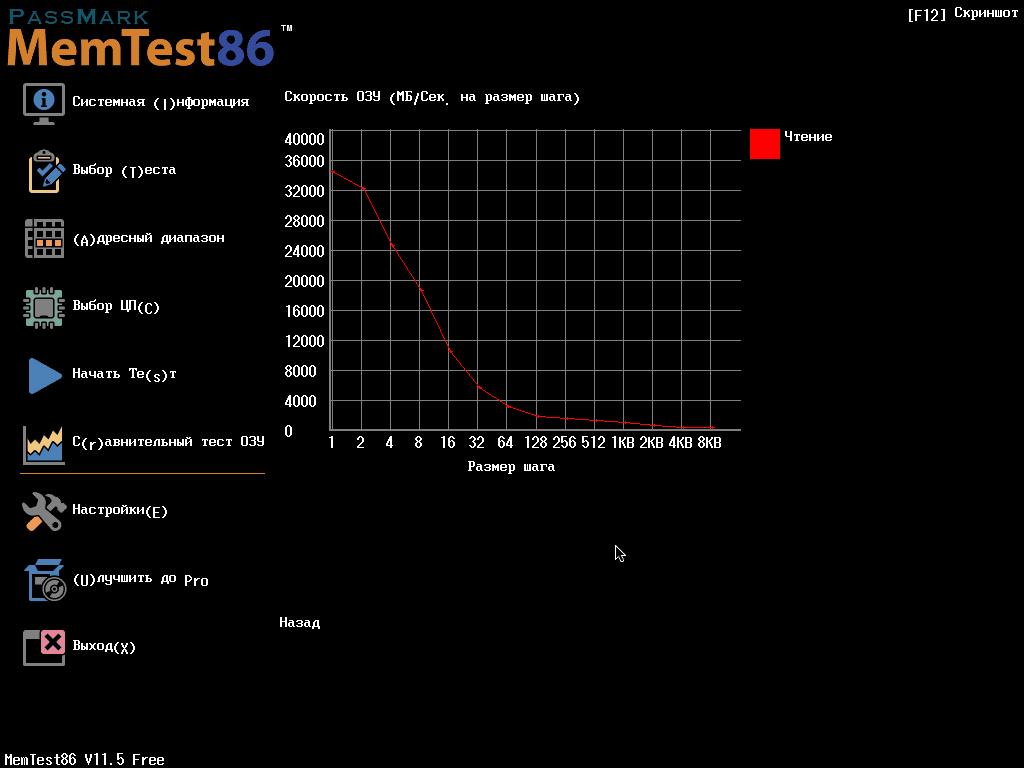Click the Exit red X icon
The height and width of the screenshot is (768, 1024).
coord(44,647)
